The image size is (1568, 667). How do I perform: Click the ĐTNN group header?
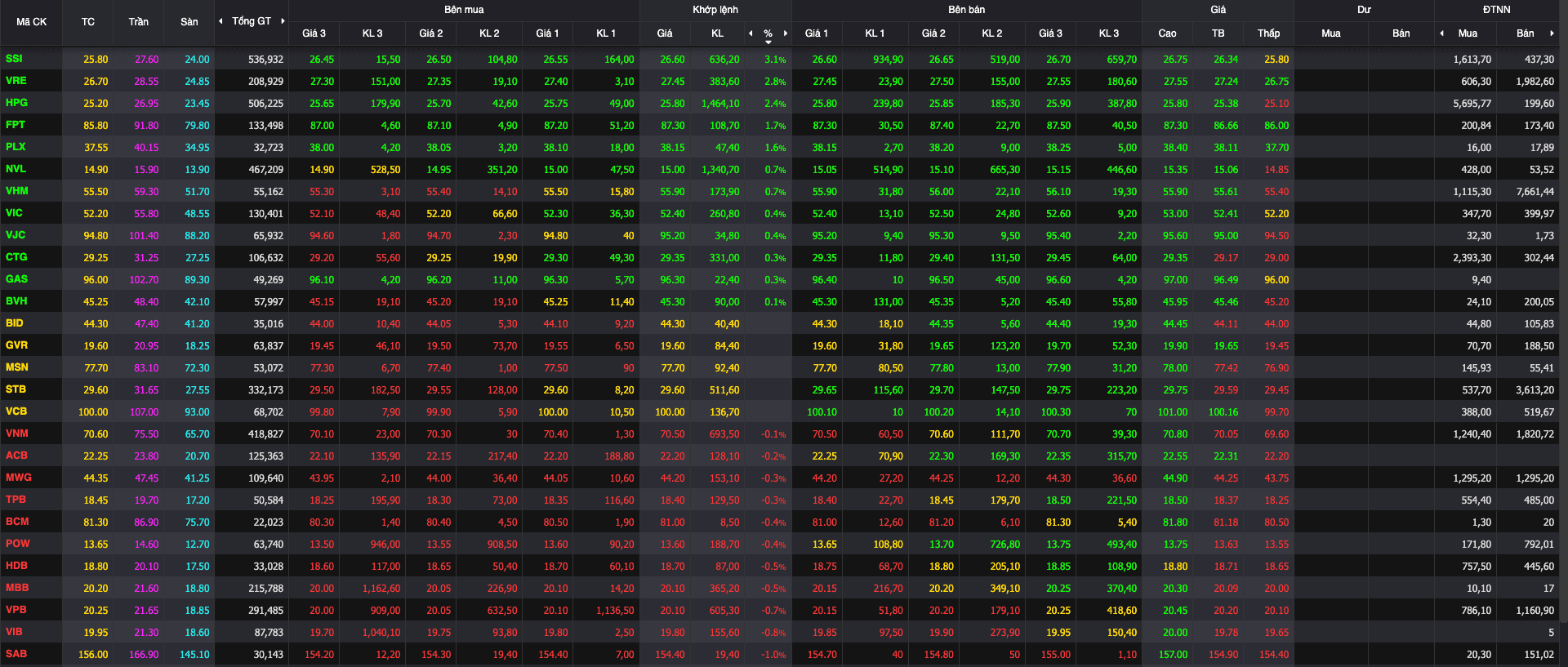click(x=1497, y=10)
